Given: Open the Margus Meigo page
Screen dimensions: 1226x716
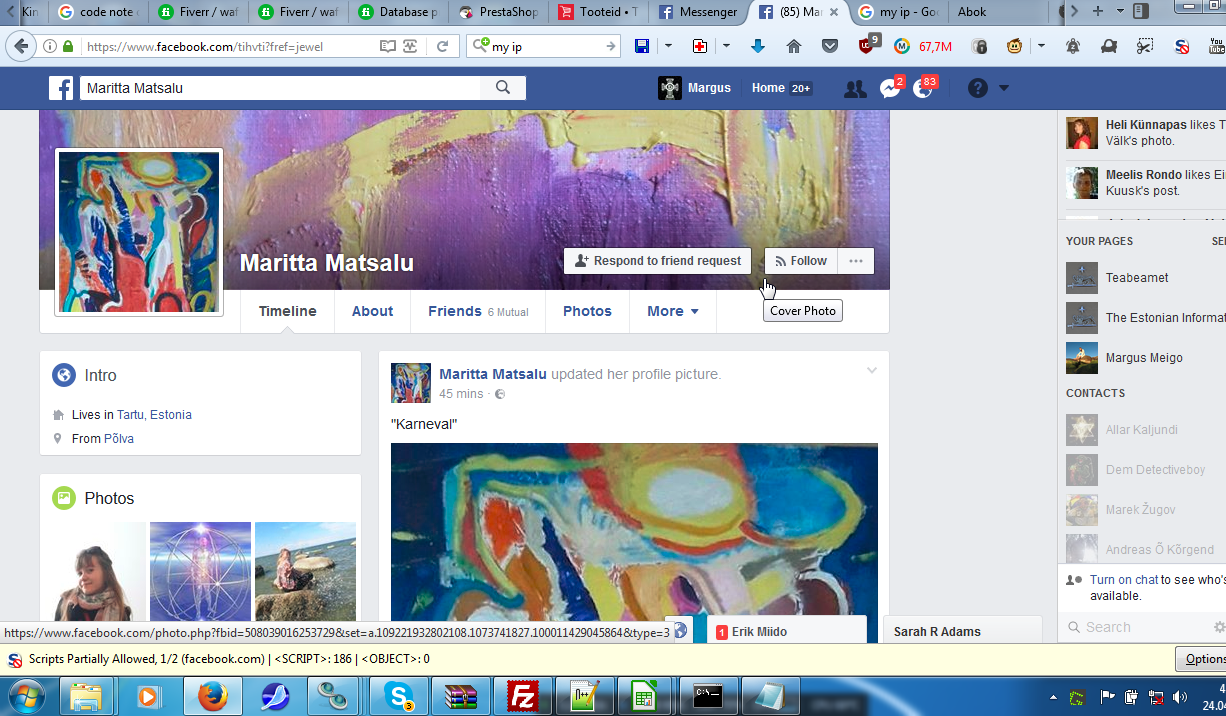Looking at the screenshot, I should pyautogui.click(x=1144, y=358).
